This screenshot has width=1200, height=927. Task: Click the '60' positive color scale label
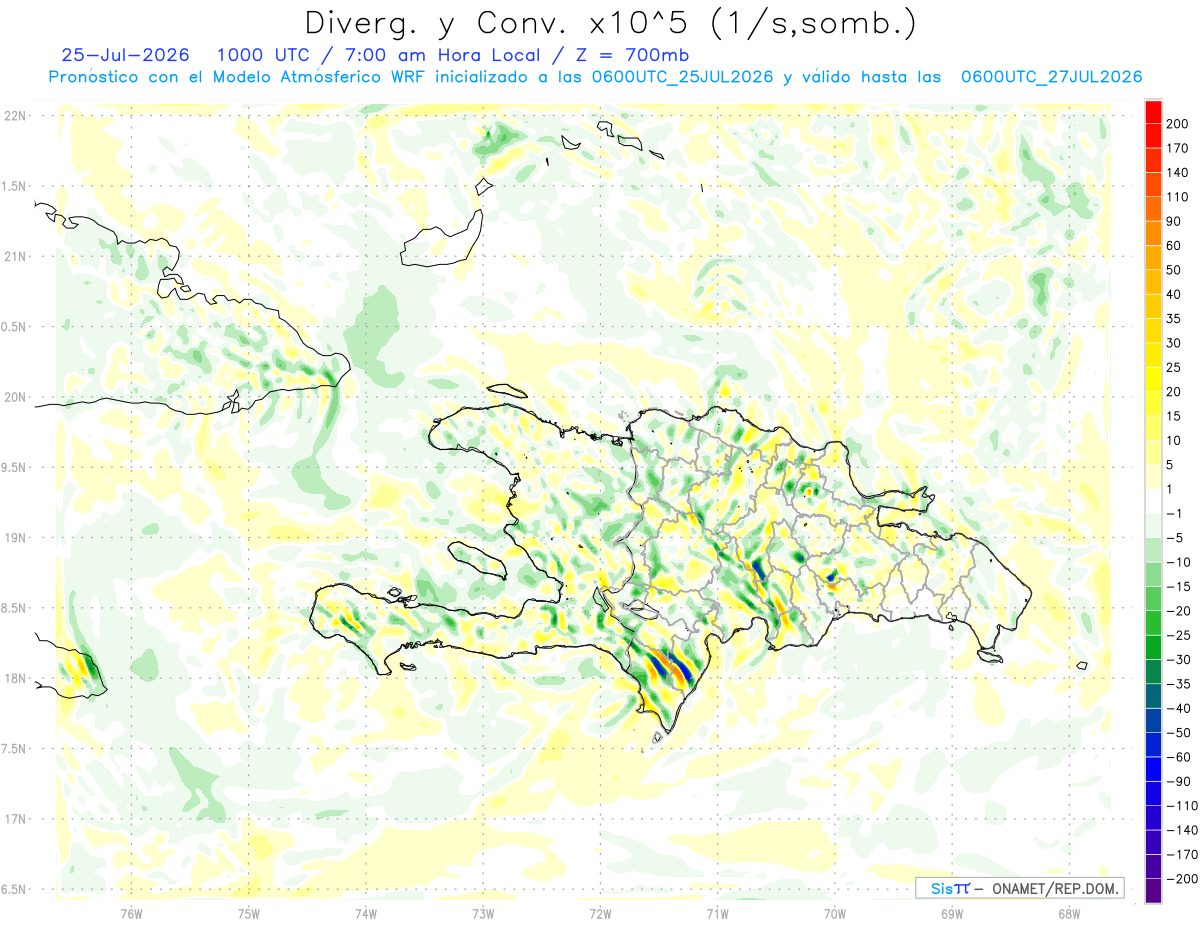click(x=1176, y=246)
